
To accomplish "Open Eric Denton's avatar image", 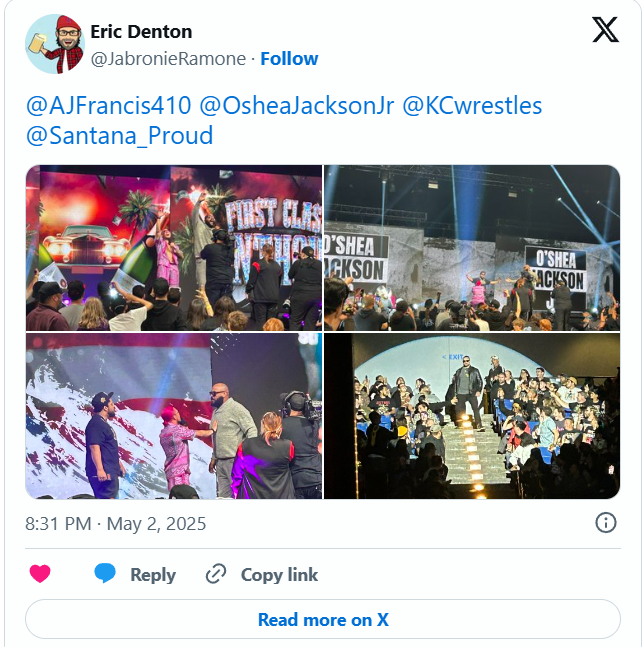I will point(55,44).
